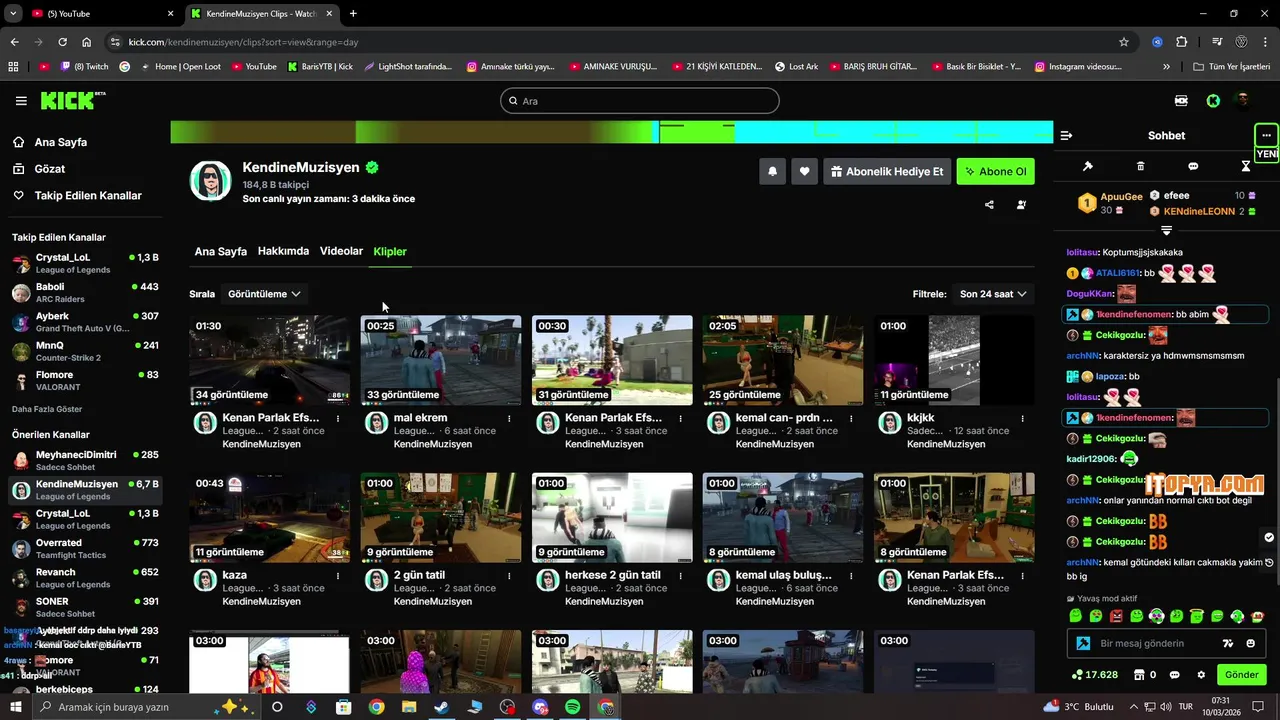
Task: Go to Gözat in sidebar
Action: pyautogui.click(x=49, y=169)
